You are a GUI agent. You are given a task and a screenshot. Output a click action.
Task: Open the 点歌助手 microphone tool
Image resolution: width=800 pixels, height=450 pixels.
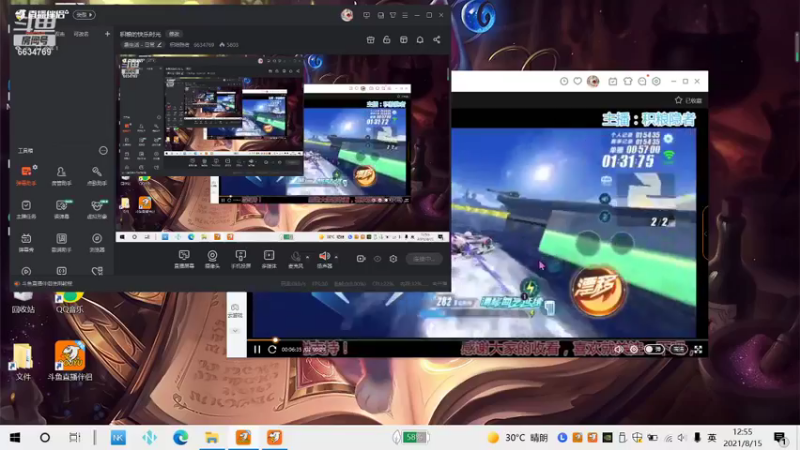[97, 176]
